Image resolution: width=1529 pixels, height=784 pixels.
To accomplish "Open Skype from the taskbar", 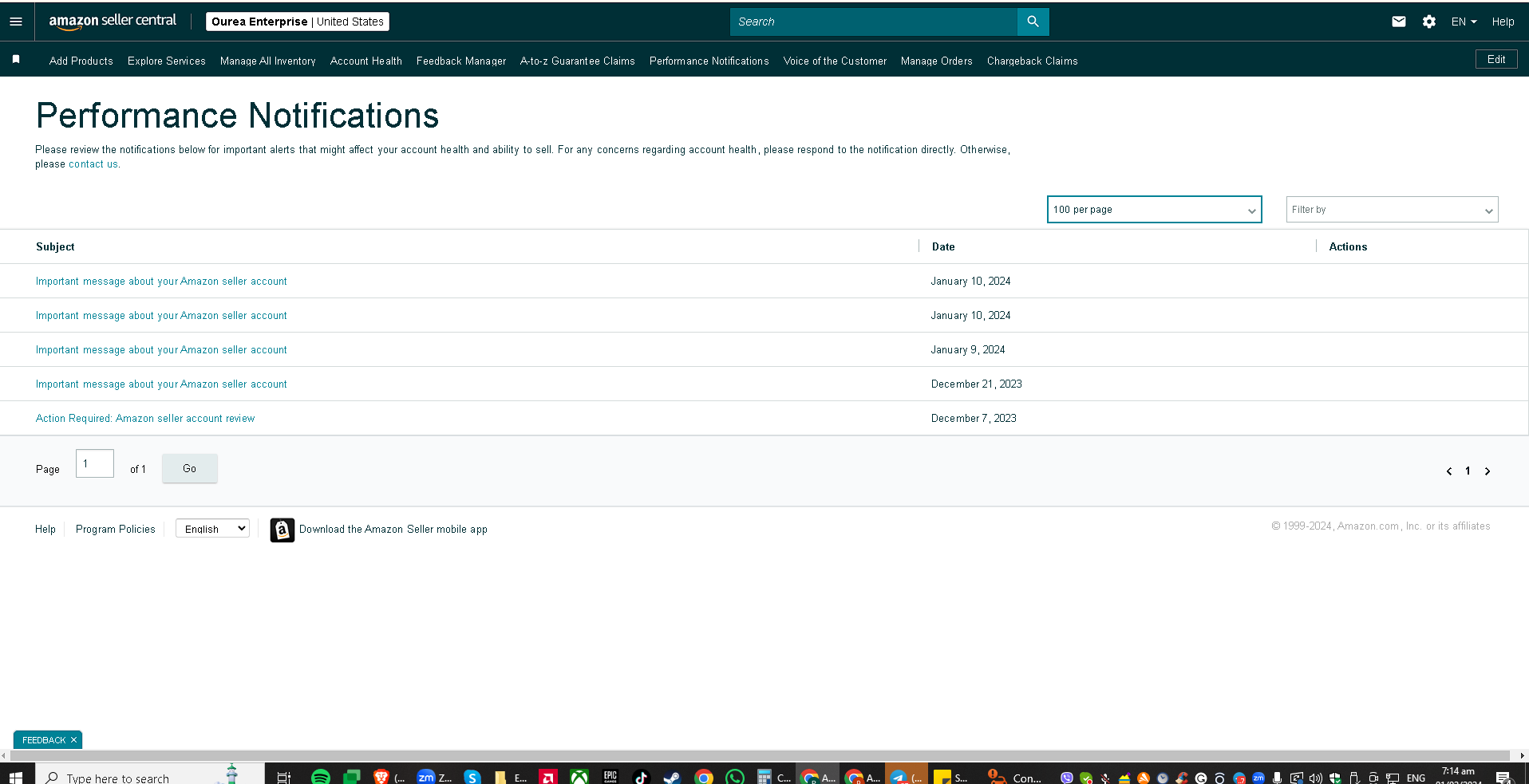I will click(472, 777).
